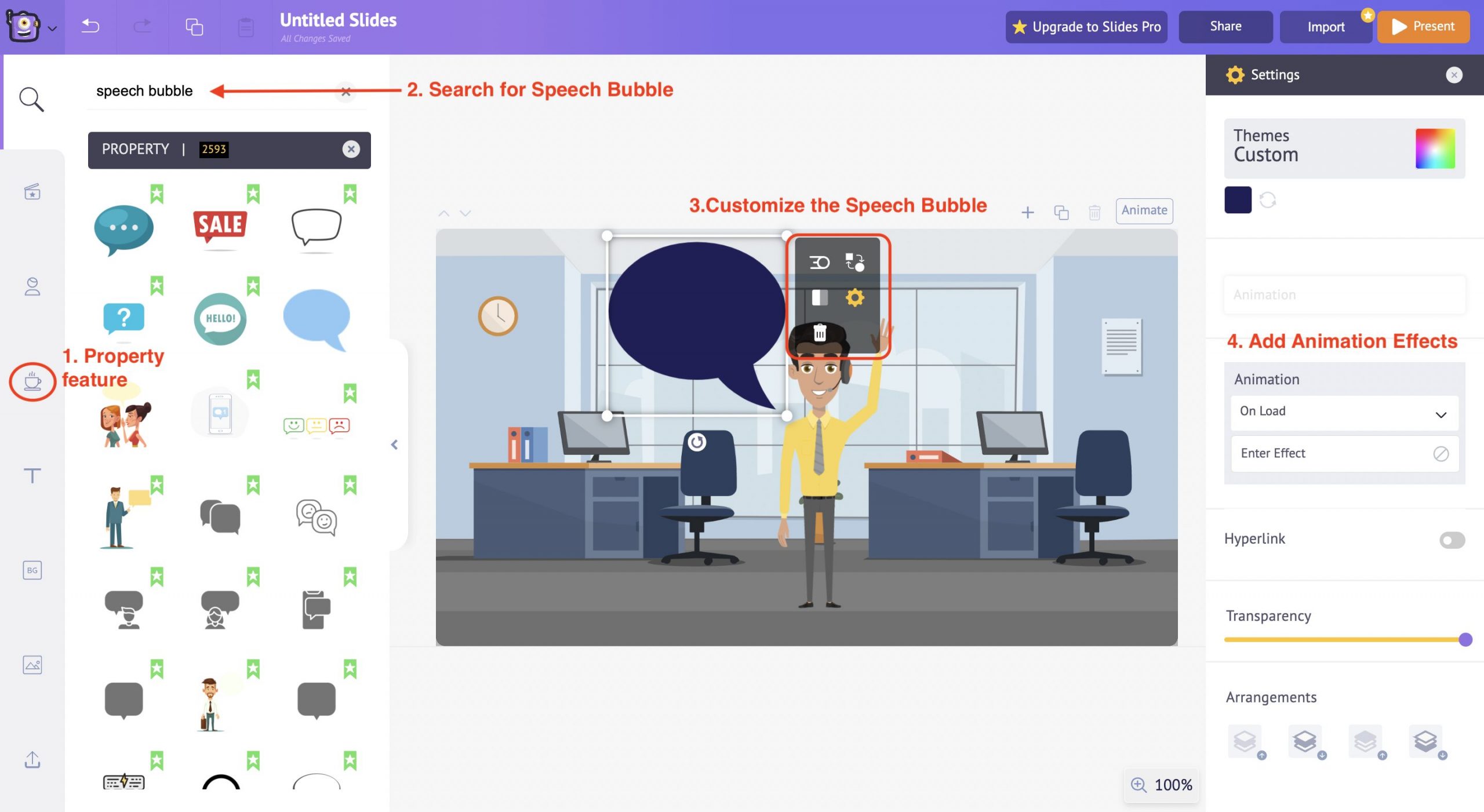1484x812 pixels.
Task: Select the property panel icon
Action: (x=32, y=382)
